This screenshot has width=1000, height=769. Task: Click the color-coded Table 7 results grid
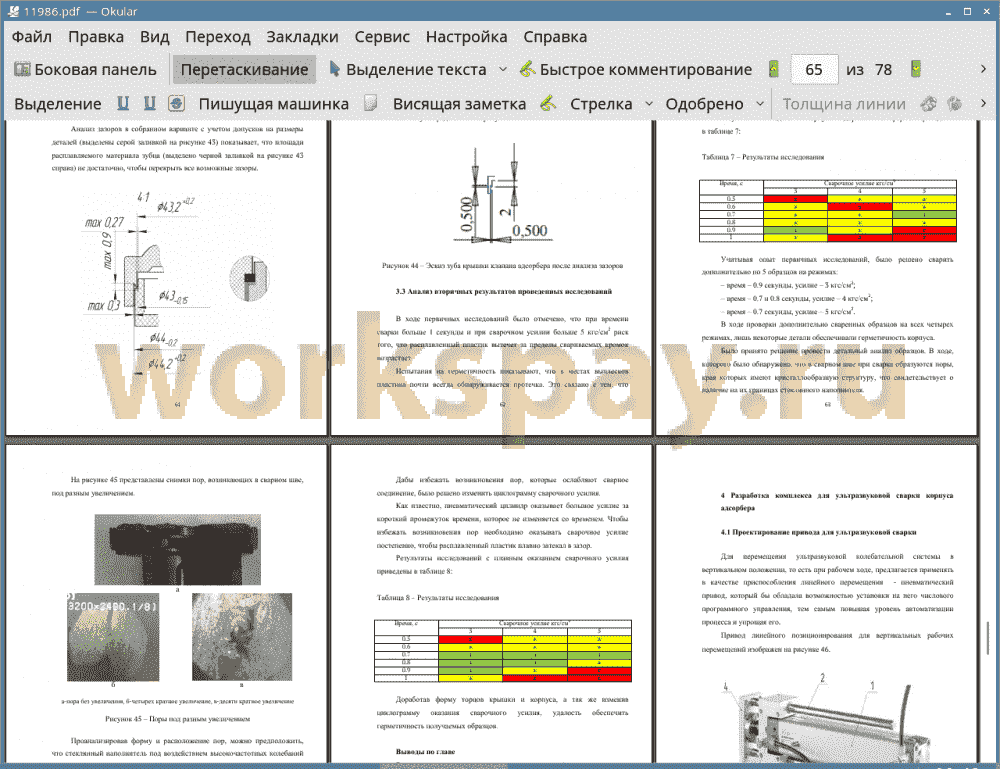point(828,211)
